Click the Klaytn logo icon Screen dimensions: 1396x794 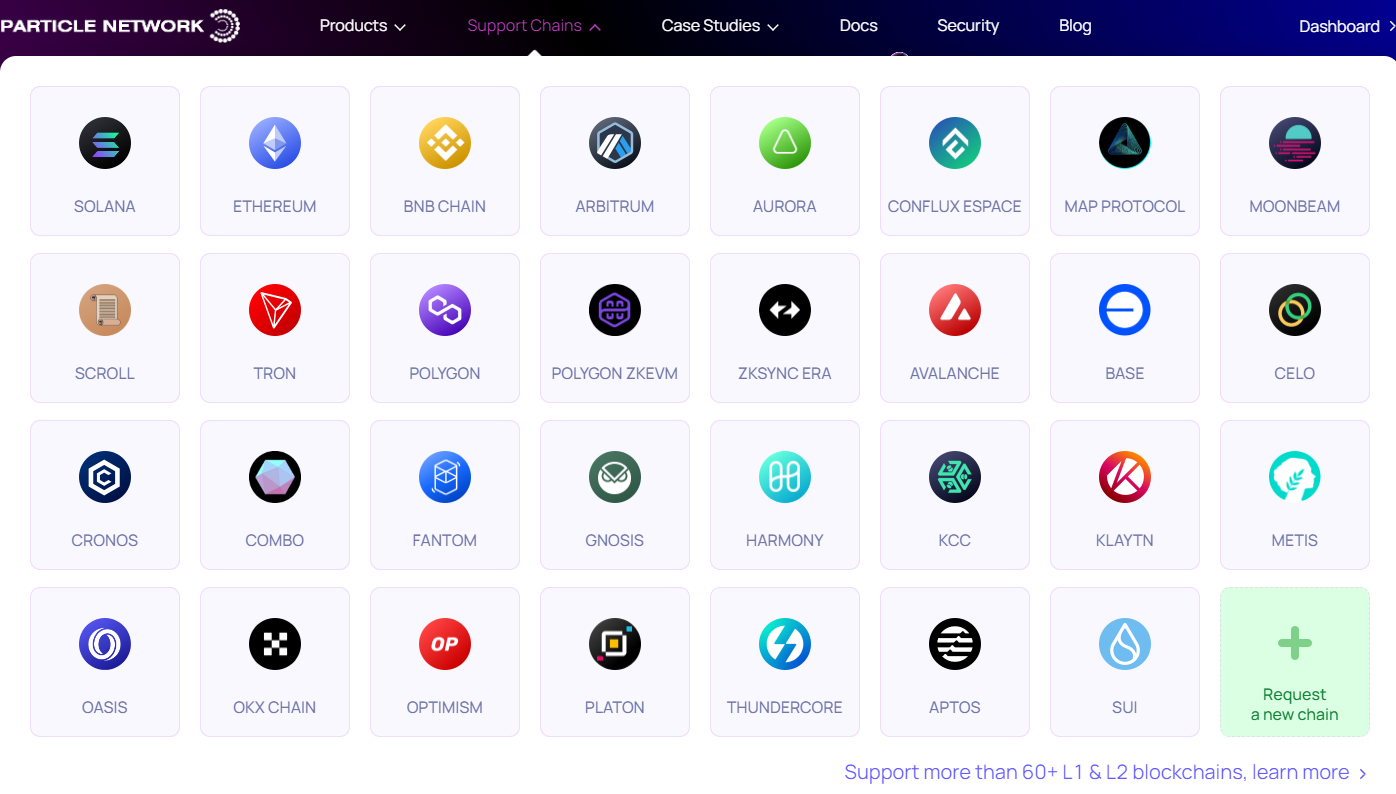pos(1125,477)
